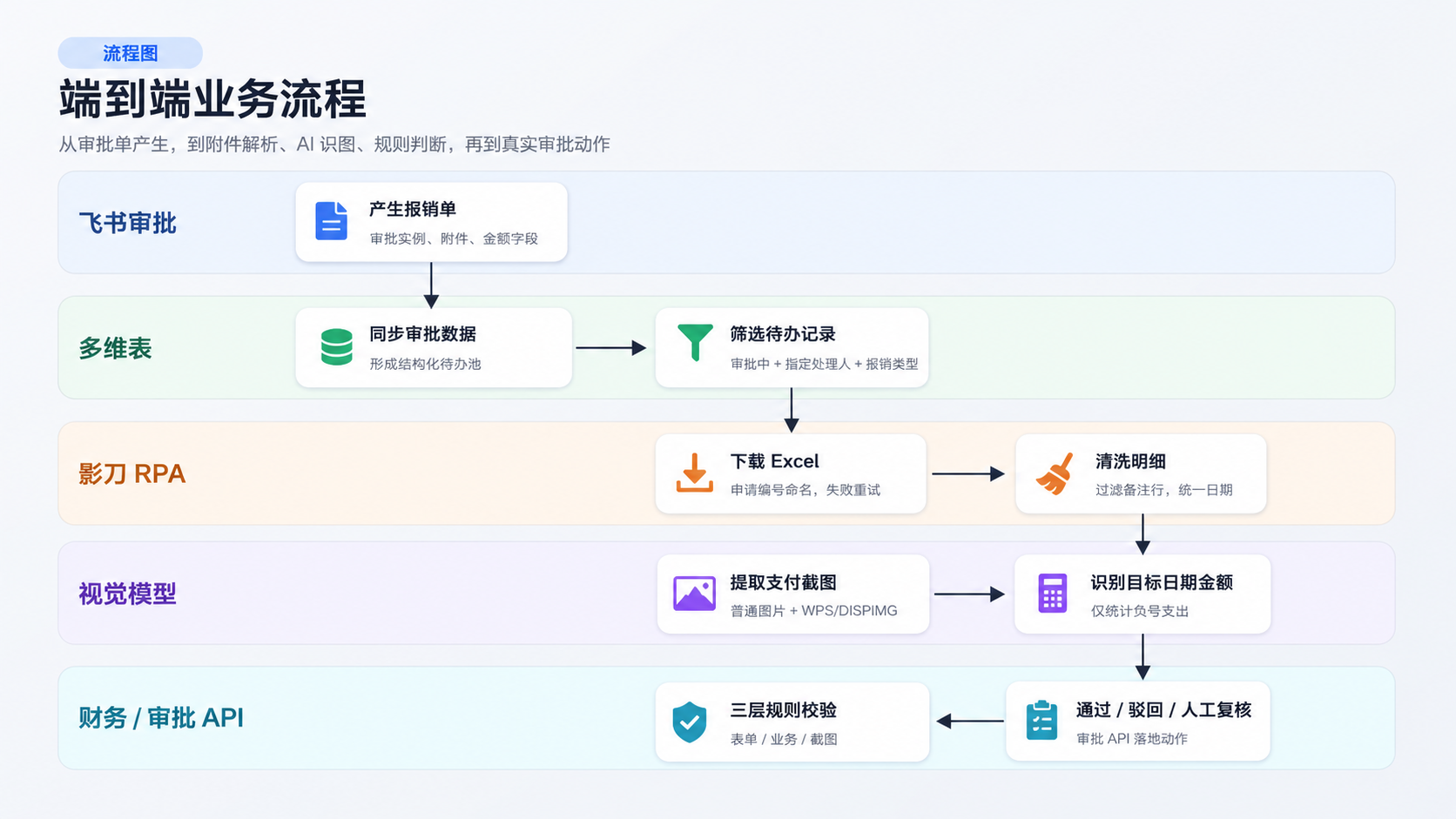Click the text 仅统计负号支出
The image size is (1456, 819).
click(x=1140, y=611)
